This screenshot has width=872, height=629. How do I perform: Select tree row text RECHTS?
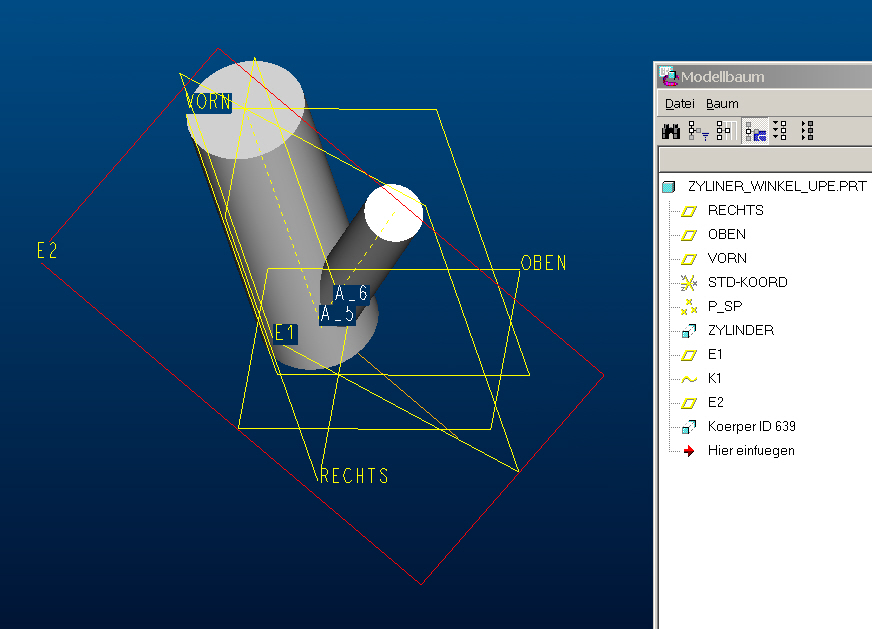pos(735,210)
